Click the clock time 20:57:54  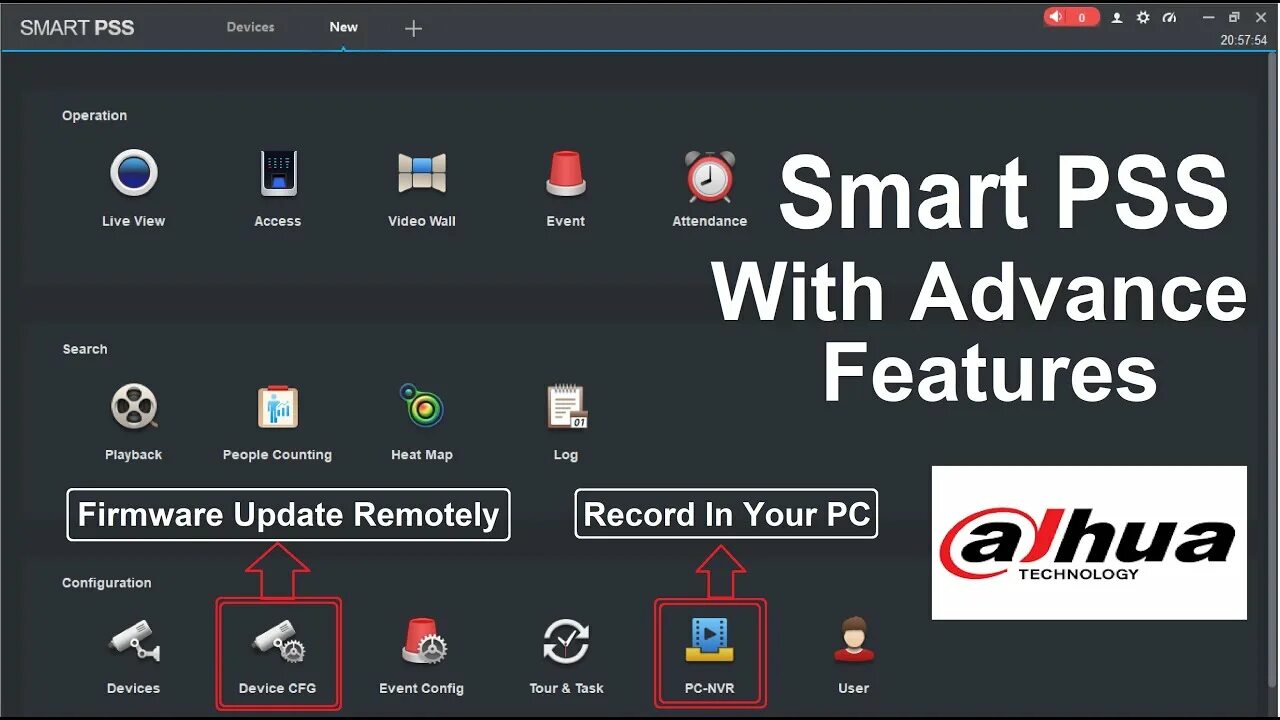coord(1243,41)
